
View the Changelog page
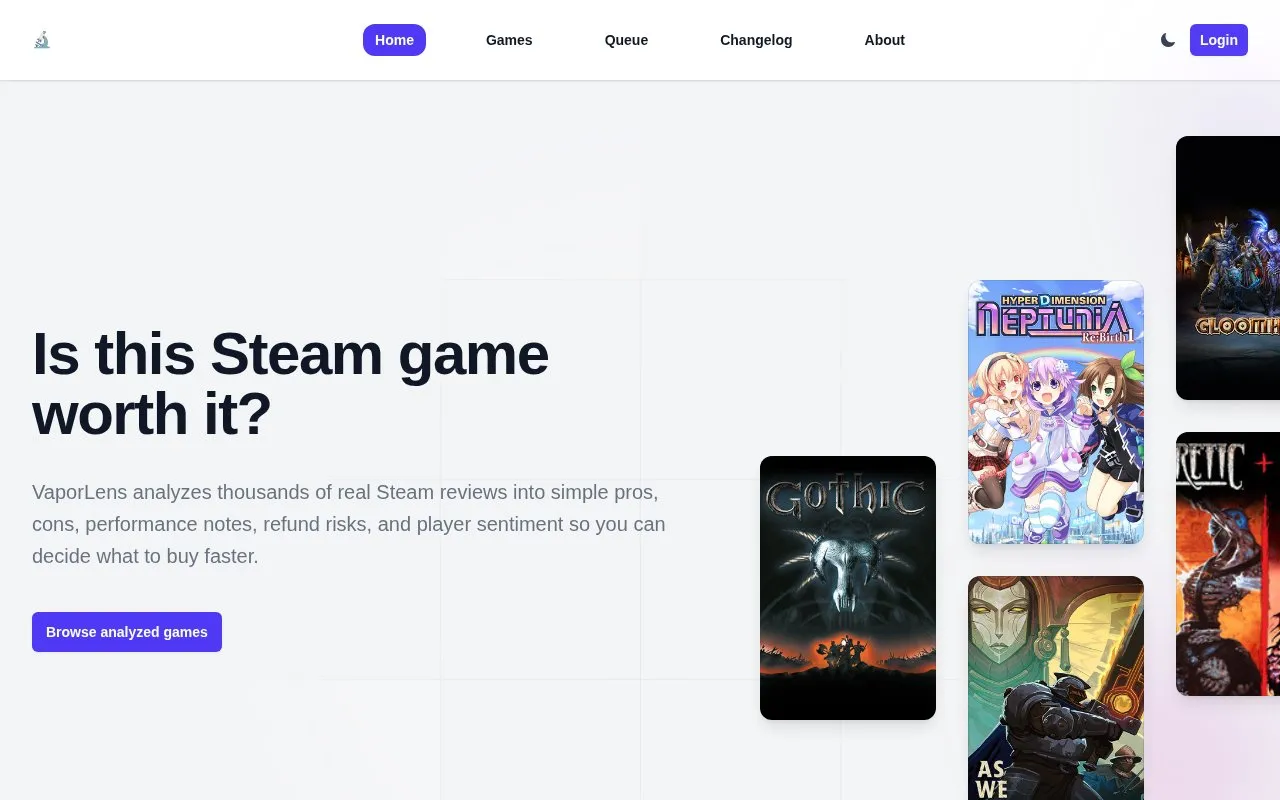pyautogui.click(x=756, y=40)
